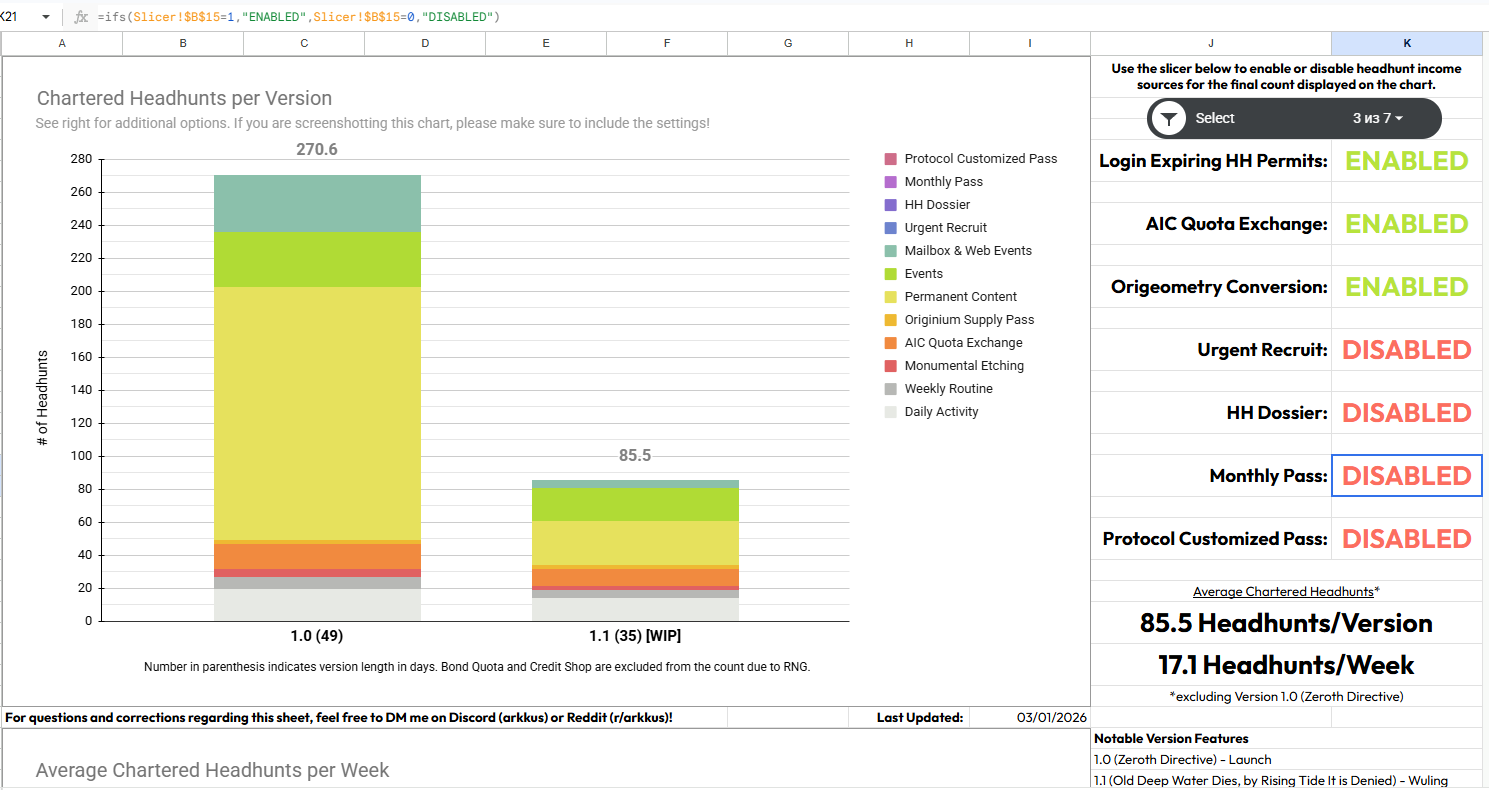Select the 'Urgent Recruit' legend label

(946, 228)
